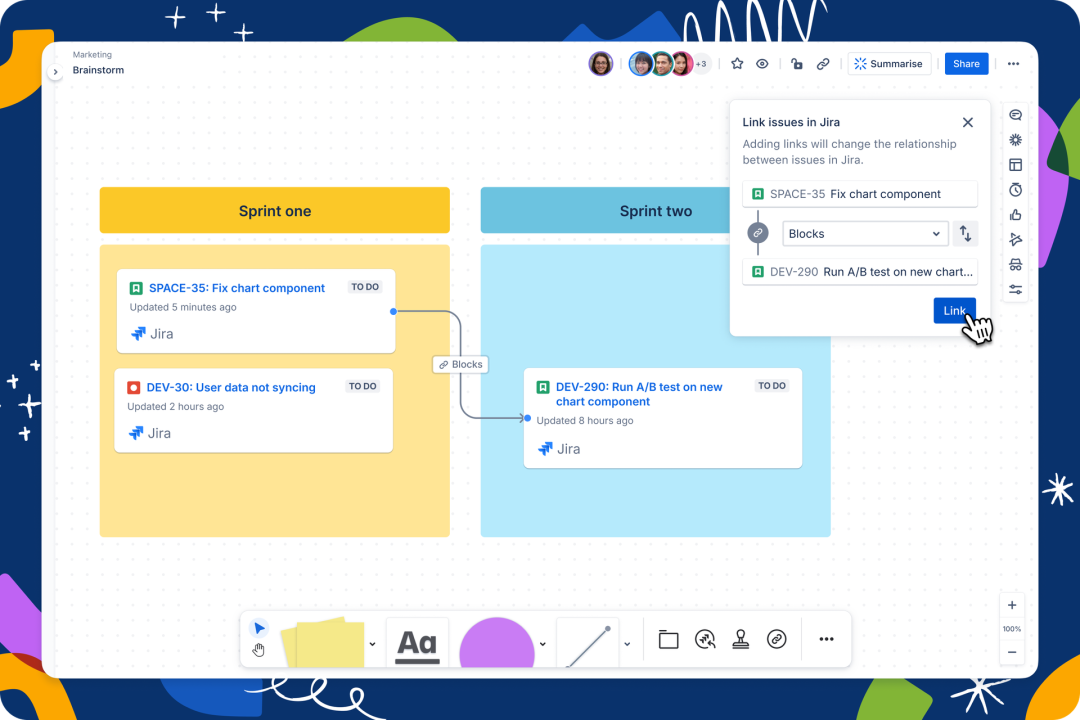Zoom out with the minus button
This screenshot has width=1080, height=720.
1012,652
